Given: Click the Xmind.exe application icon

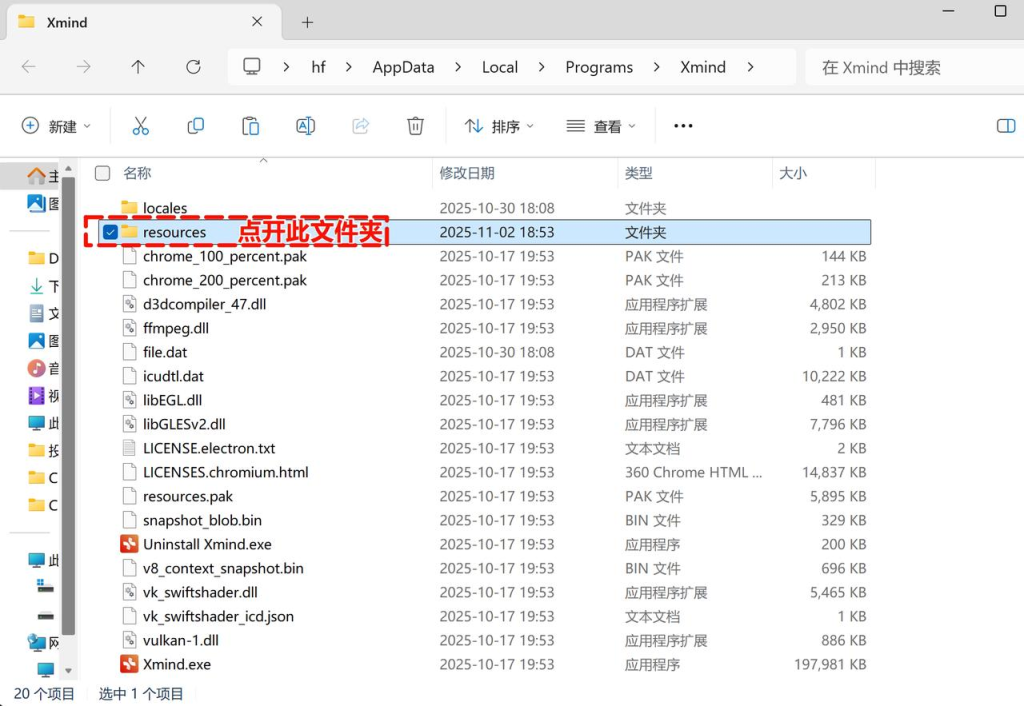Looking at the screenshot, I should [x=129, y=664].
